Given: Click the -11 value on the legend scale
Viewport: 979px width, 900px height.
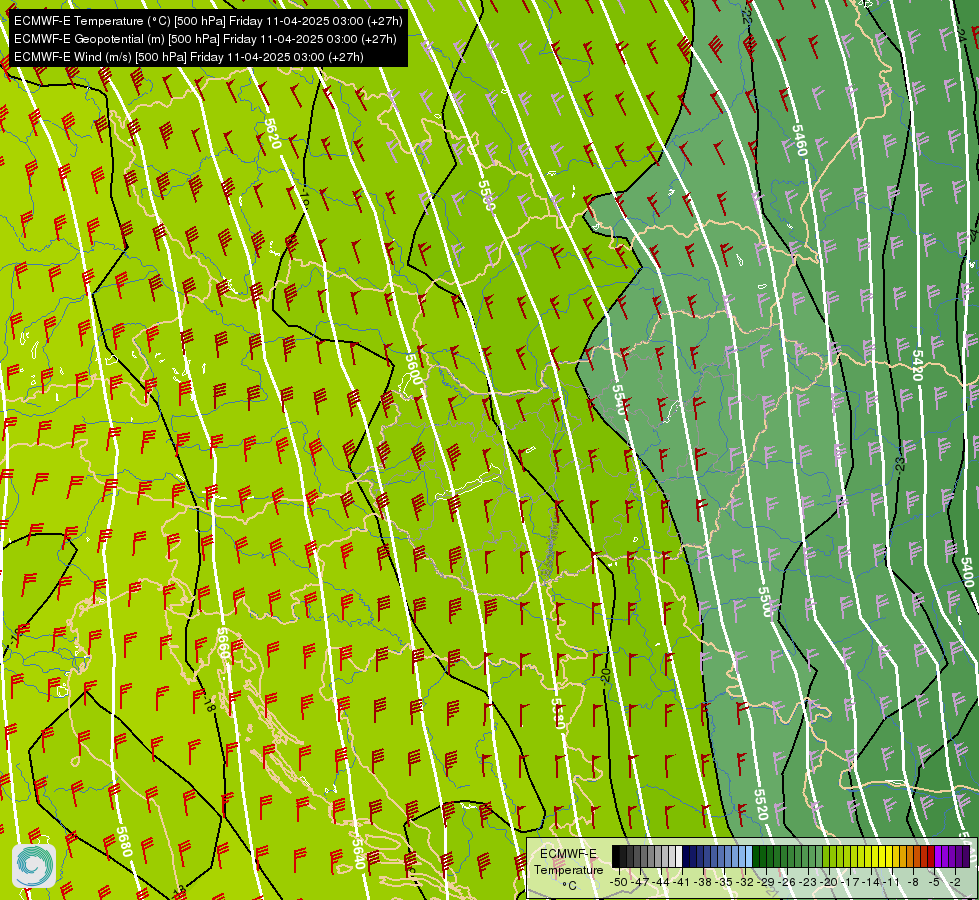Looking at the screenshot, I should pos(893,882).
